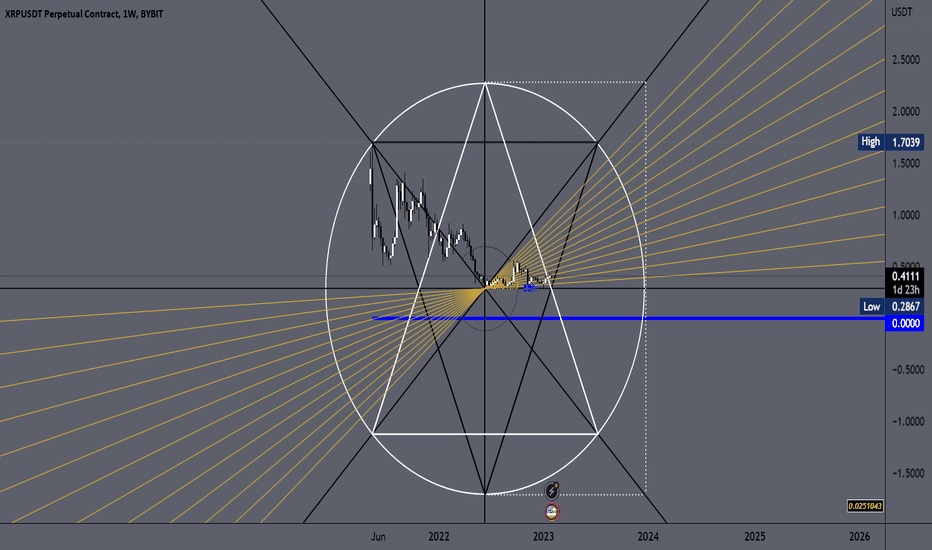Click the -1.0000 price axis label
932x550 pixels.
908,422
